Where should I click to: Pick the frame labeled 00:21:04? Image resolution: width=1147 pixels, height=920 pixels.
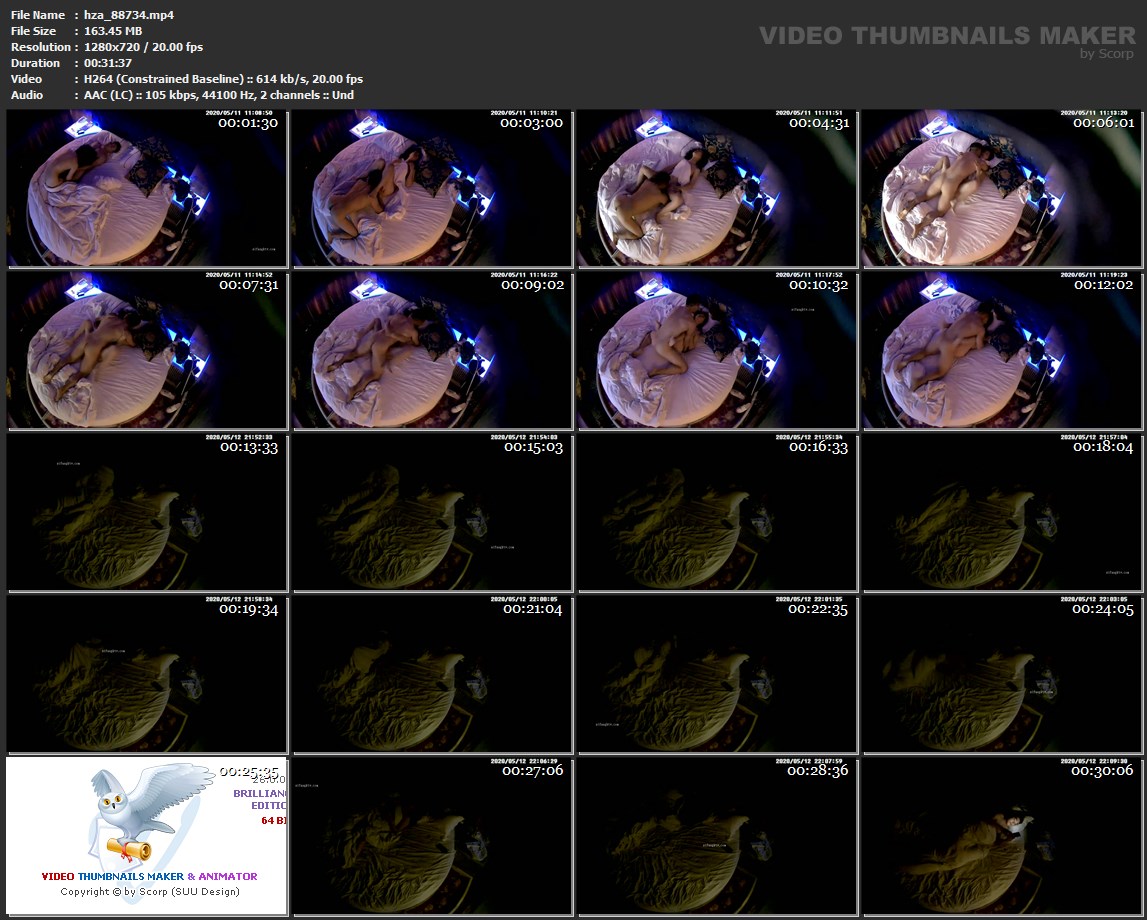(432, 674)
